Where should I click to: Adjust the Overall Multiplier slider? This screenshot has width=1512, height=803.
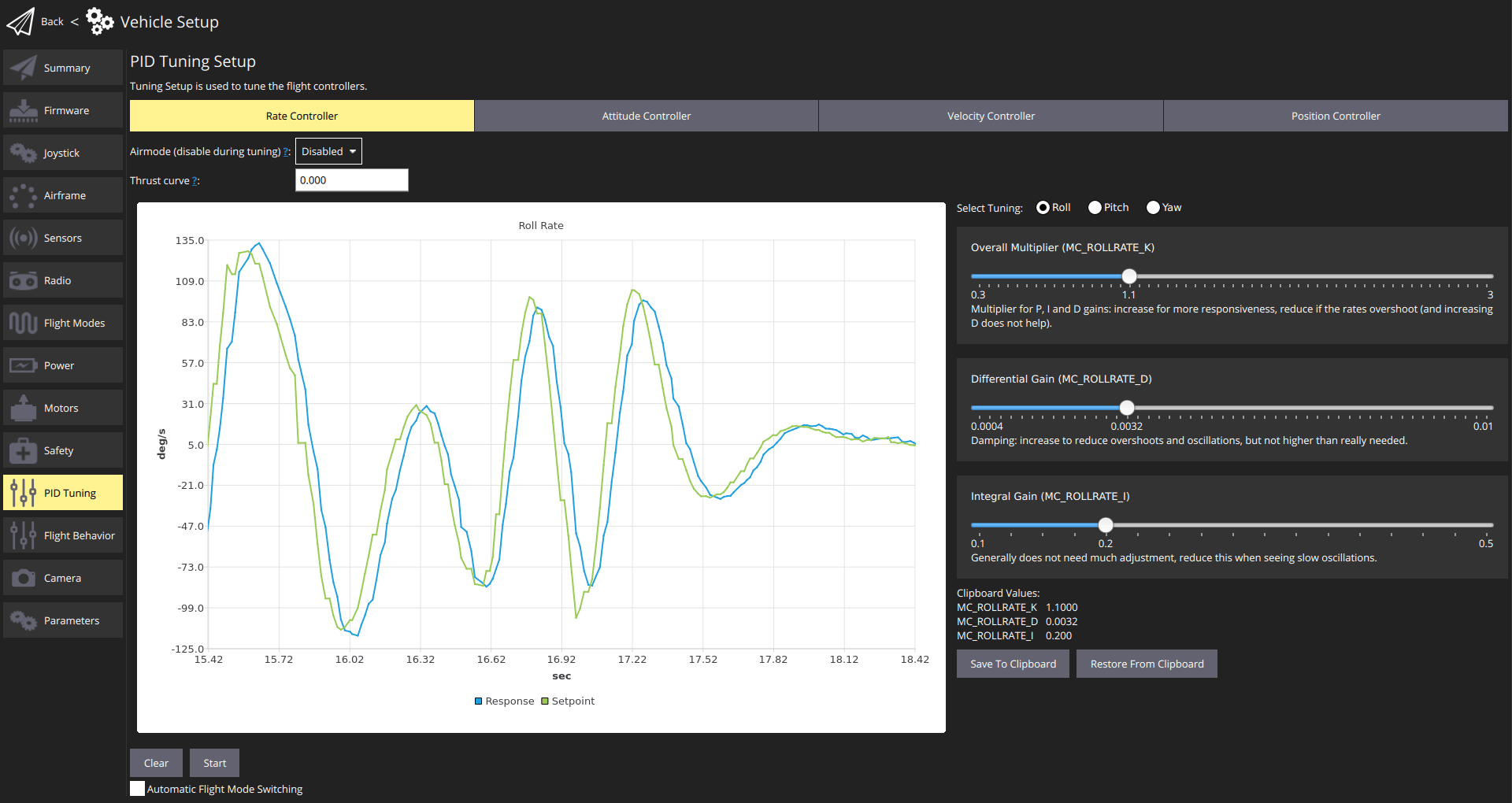(x=1129, y=276)
